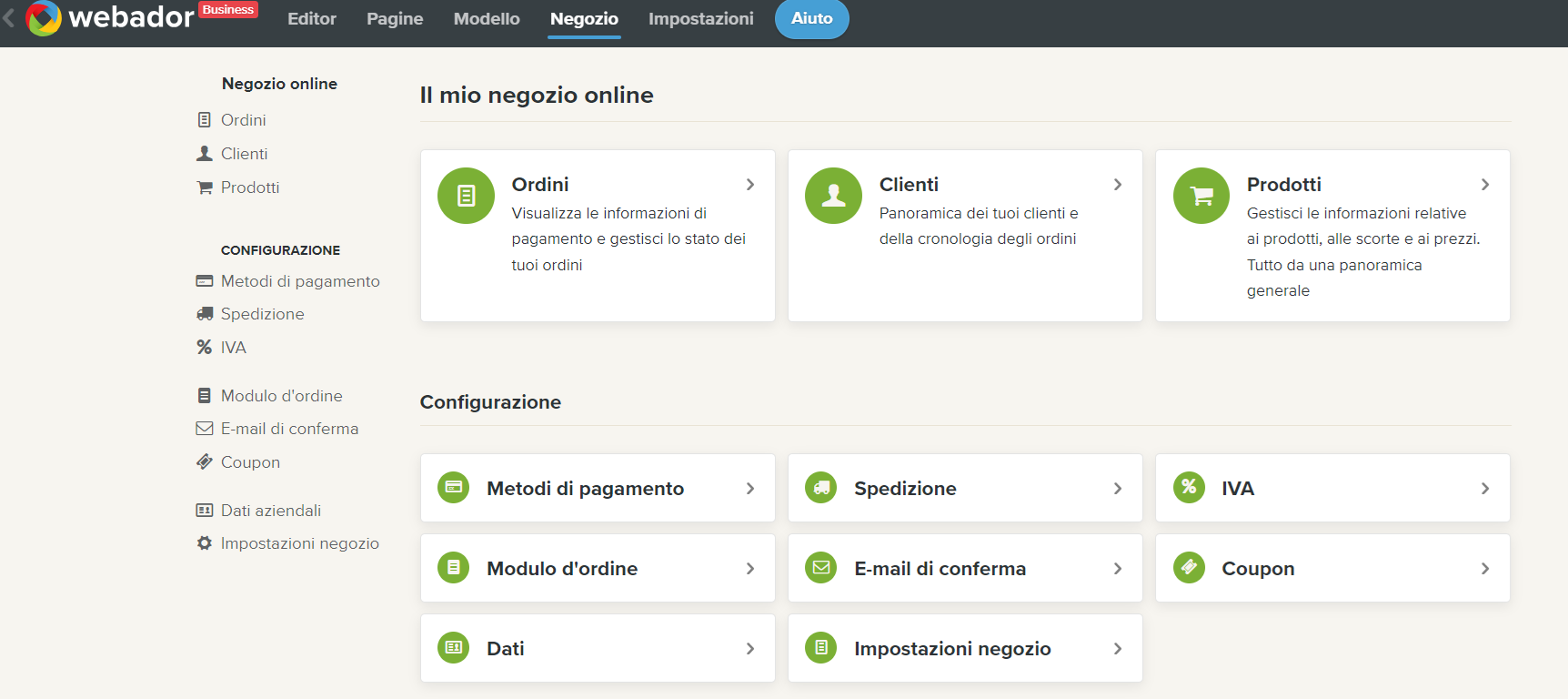Click the green E-mail di conferma envelope icon
The image size is (1568, 699).
pos(820,568)
